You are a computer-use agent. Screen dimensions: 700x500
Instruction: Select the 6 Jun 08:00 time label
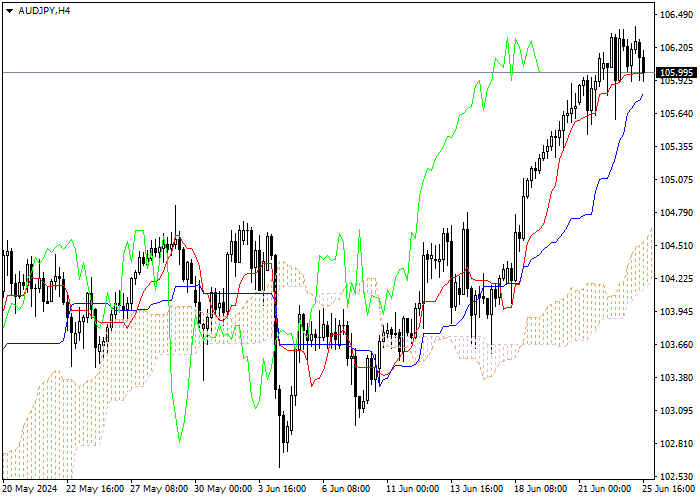(x=346, y=489)
